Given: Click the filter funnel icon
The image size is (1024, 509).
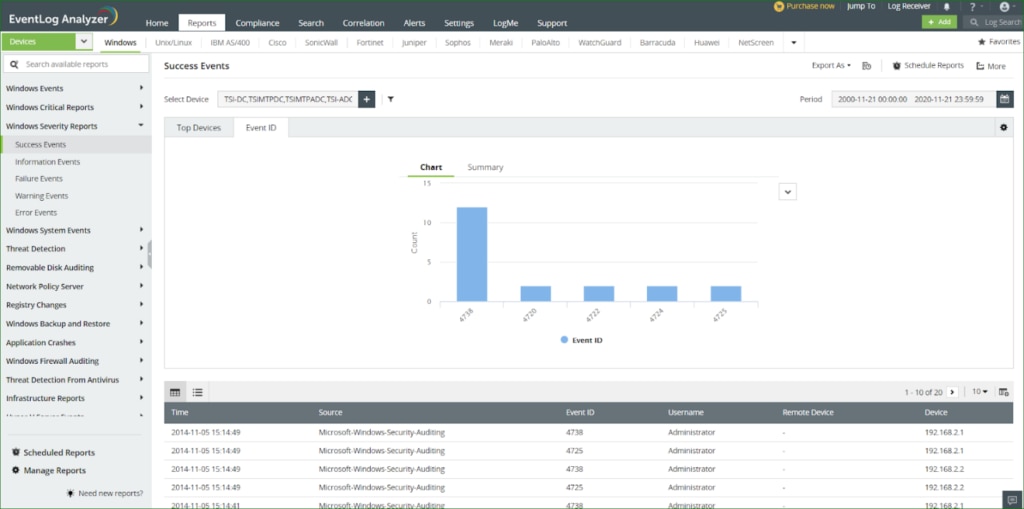Looking at the screenshot, I should 391,99.
